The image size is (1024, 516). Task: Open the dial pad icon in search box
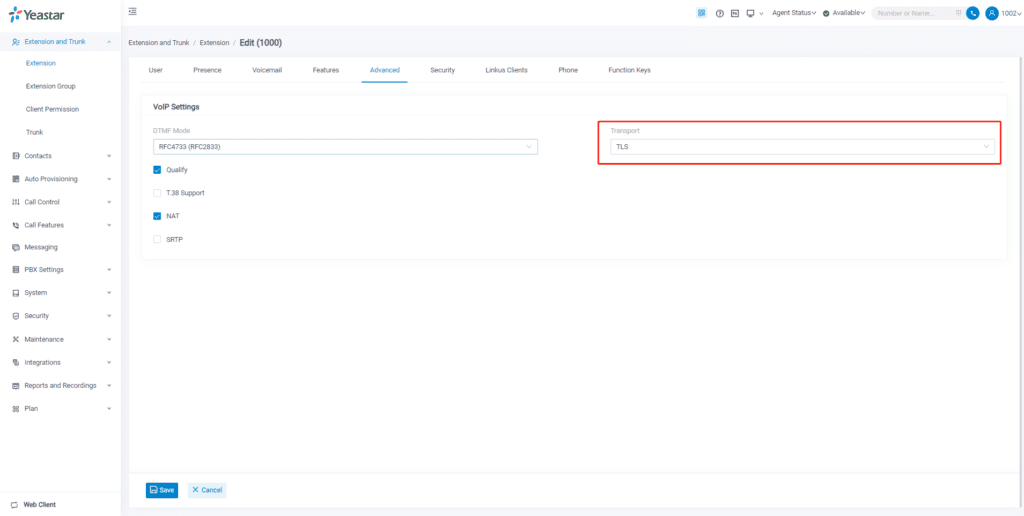pos(958,13)
